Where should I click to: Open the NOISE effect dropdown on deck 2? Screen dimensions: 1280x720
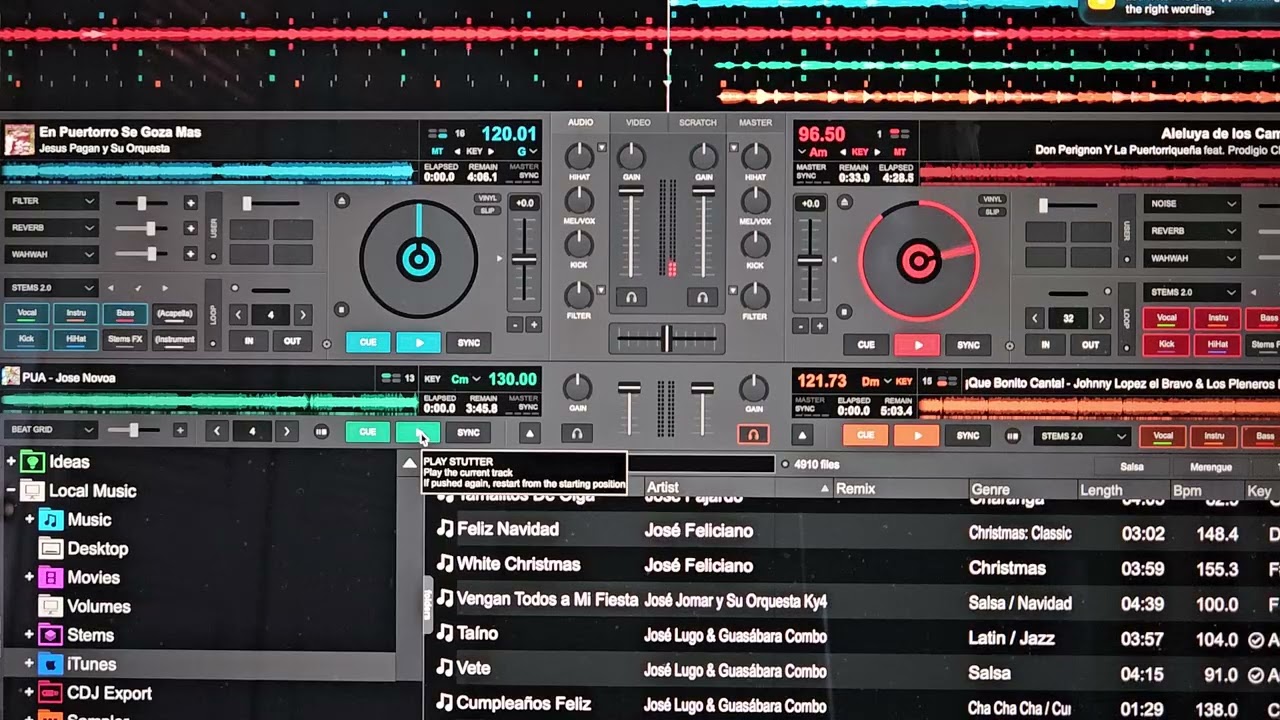tap(1193, 203)
